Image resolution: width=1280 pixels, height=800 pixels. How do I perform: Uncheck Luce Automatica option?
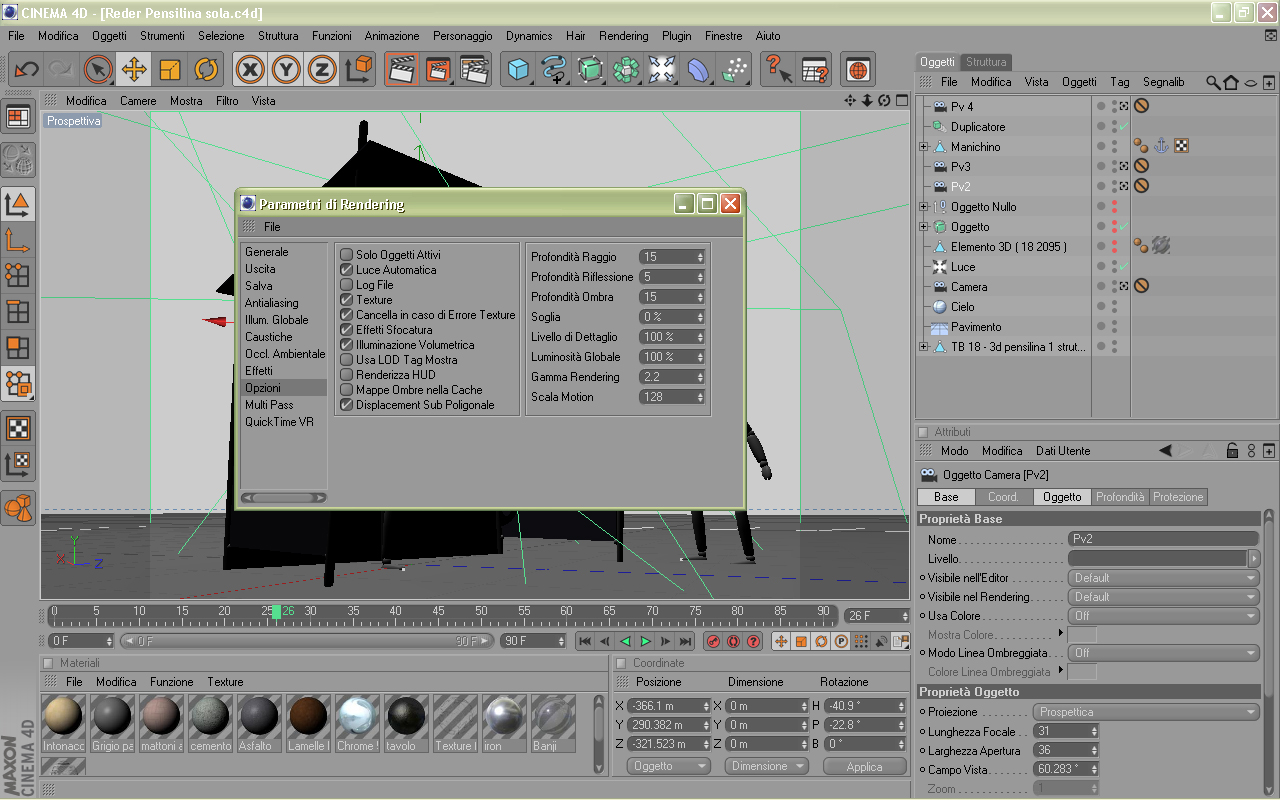point(347,270)
